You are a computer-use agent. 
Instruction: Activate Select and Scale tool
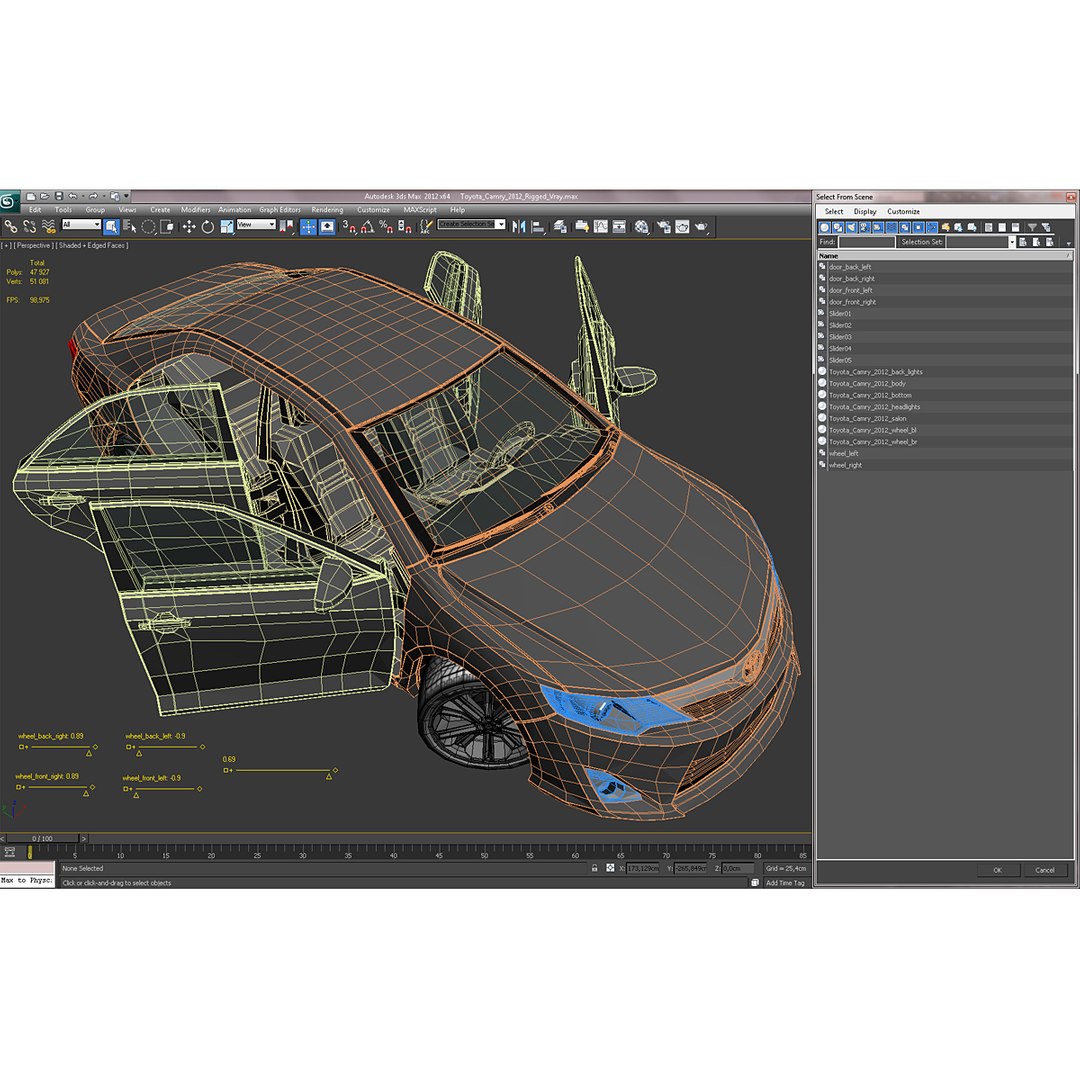(x=227, y=226)
